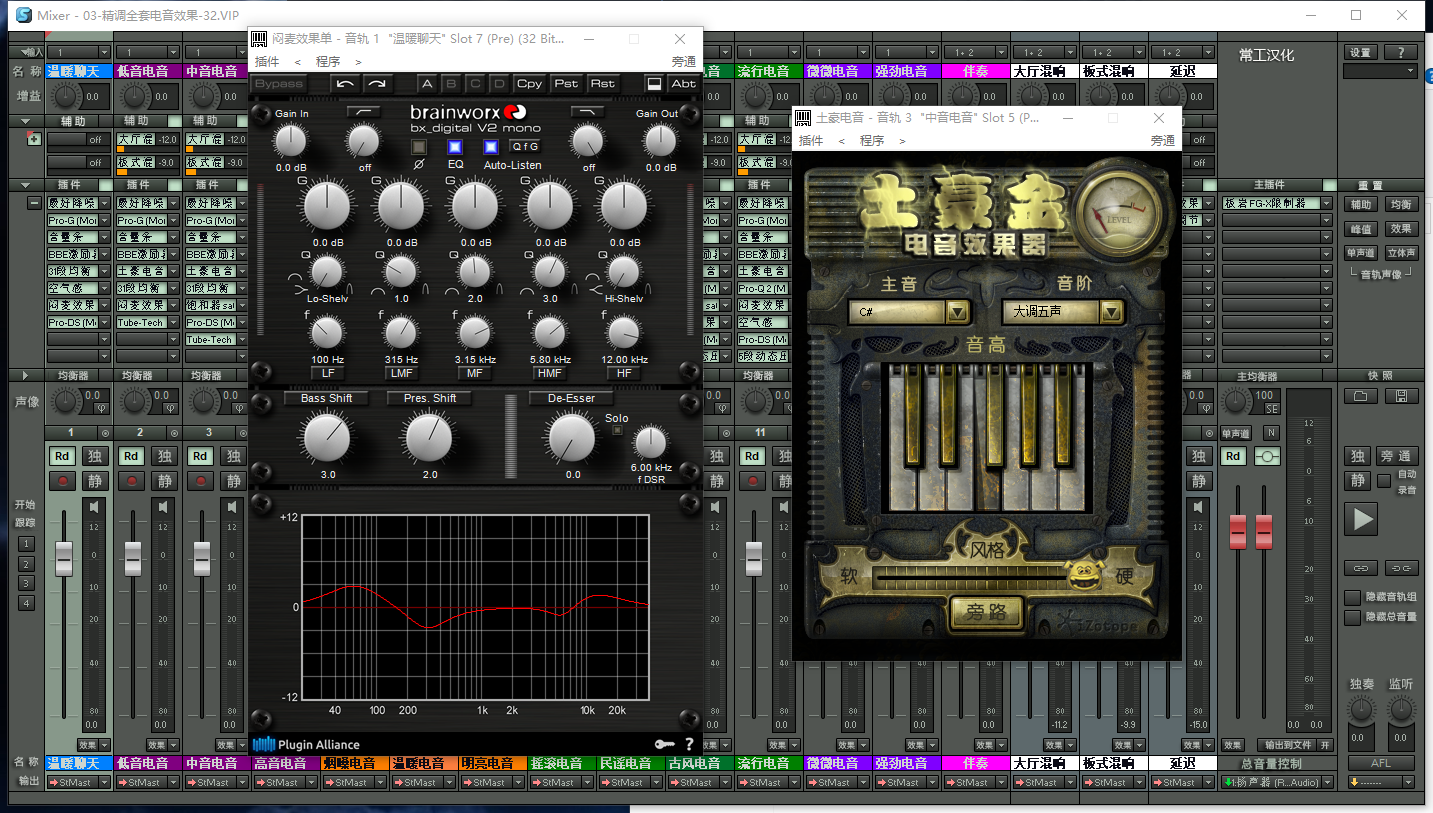This screenshot has width=1433, height=813.
Task: Click the link chain icon in master section
Action: (1360, 568)
